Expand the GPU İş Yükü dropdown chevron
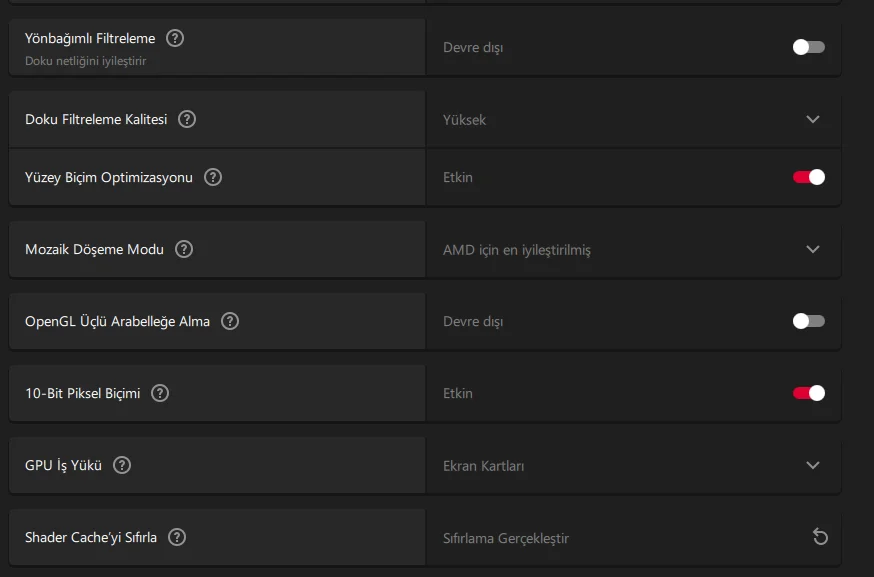The width and height of the screenshot is (874, 577). [x=812, y=465]
